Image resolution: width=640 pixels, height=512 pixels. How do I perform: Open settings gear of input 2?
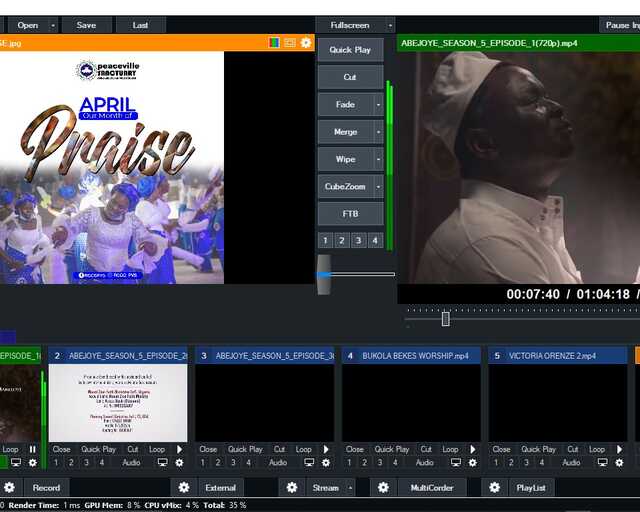click(x=179, y=463)
